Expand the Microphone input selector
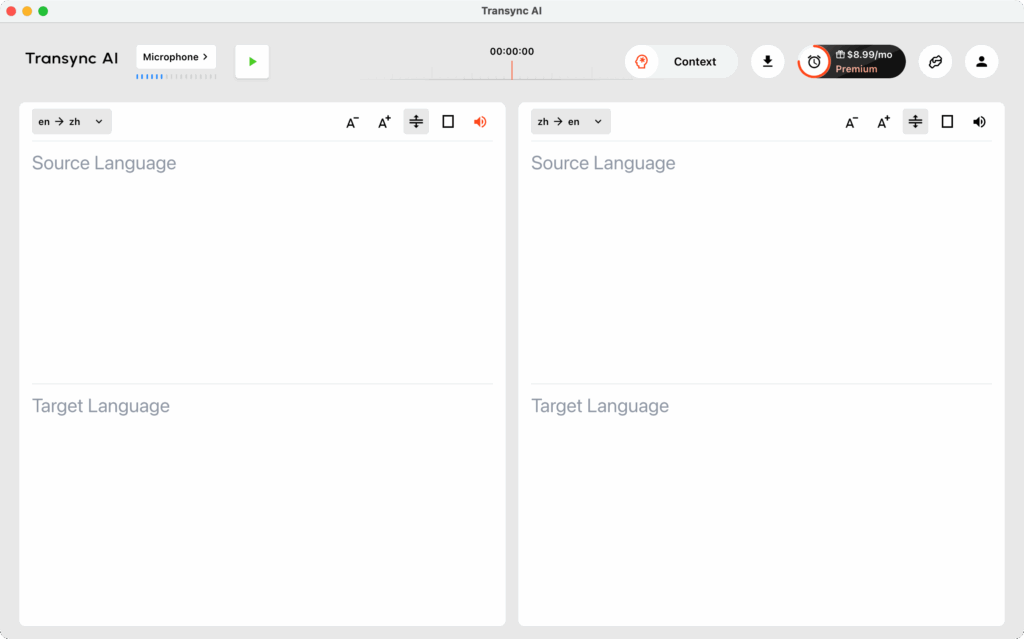The height and width of the screenshot is (639, 1024). coord(176,57)
